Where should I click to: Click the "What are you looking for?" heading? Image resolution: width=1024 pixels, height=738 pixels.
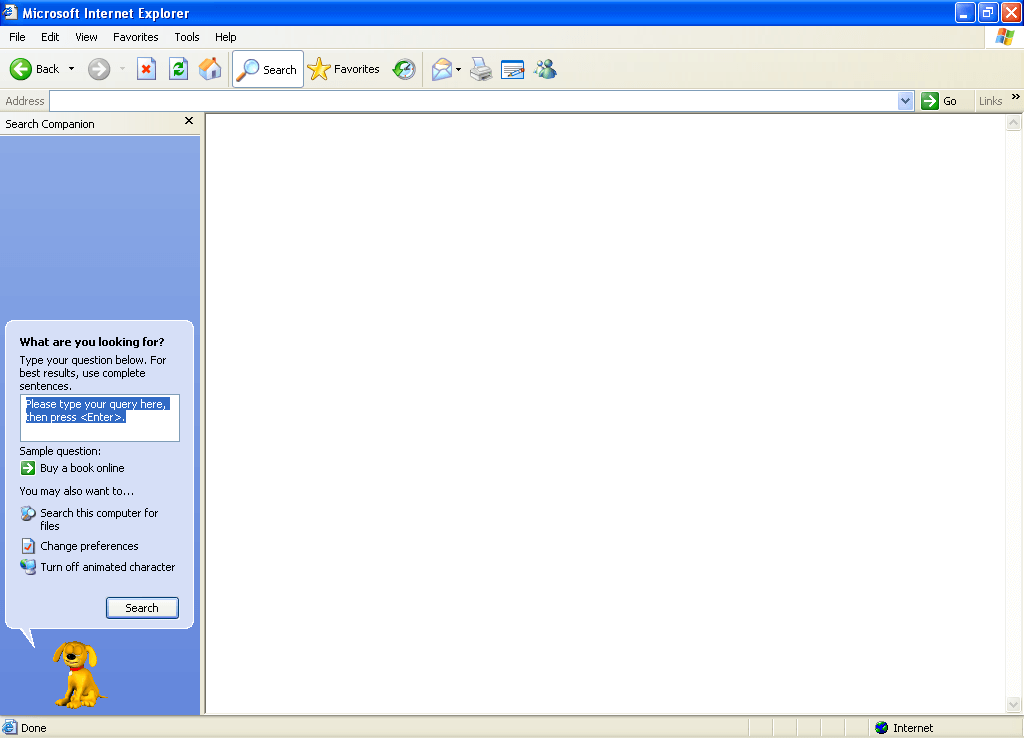(92, 342)
